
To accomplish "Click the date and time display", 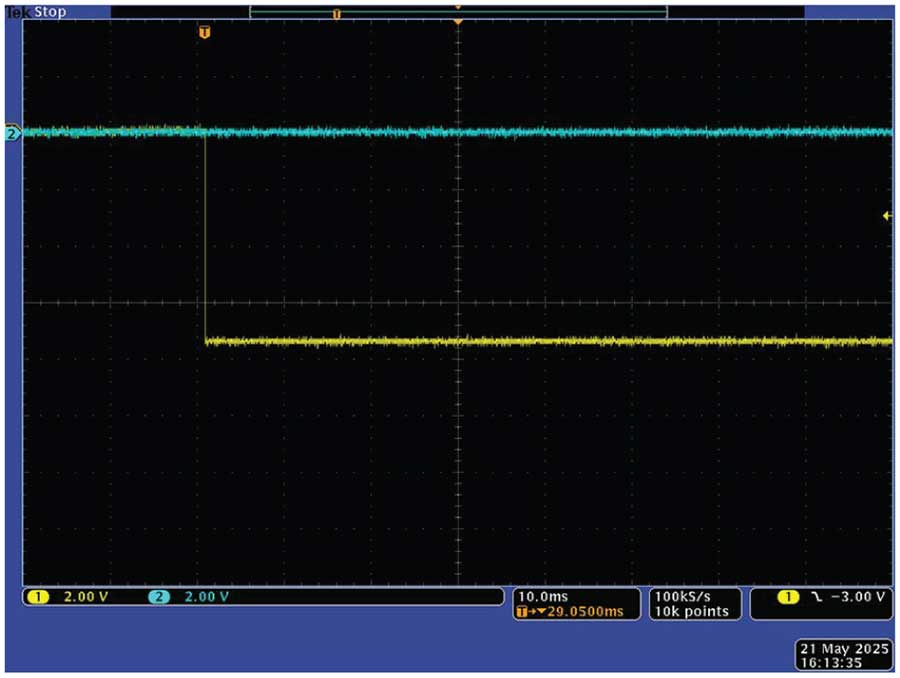I will [844, 655].
